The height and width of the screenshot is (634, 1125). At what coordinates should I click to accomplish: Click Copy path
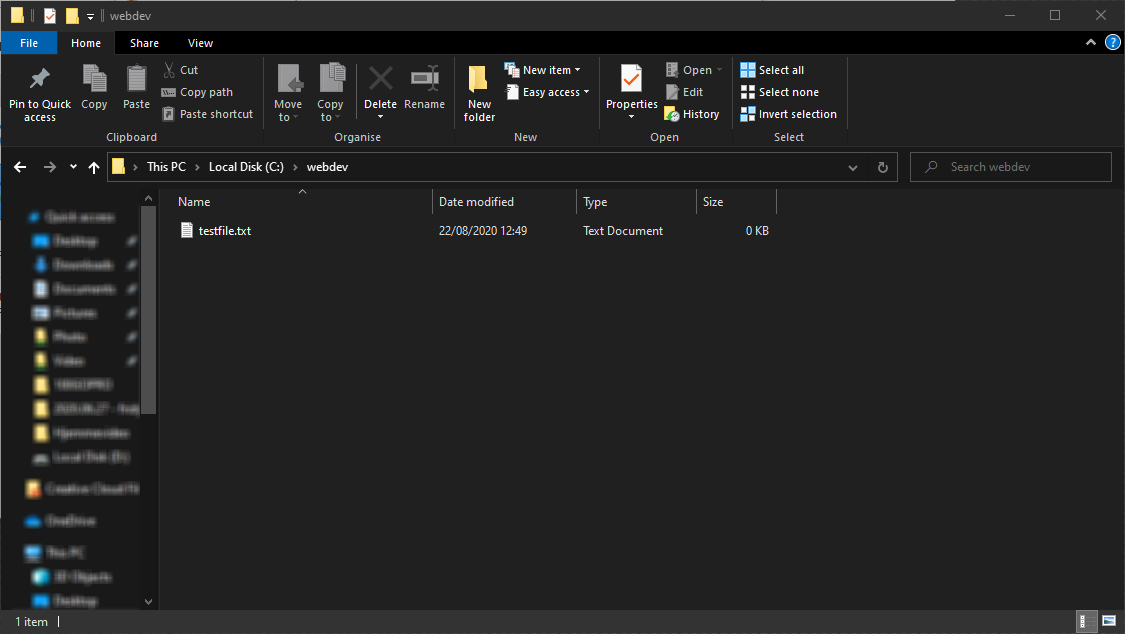click(x=197, y=92)
